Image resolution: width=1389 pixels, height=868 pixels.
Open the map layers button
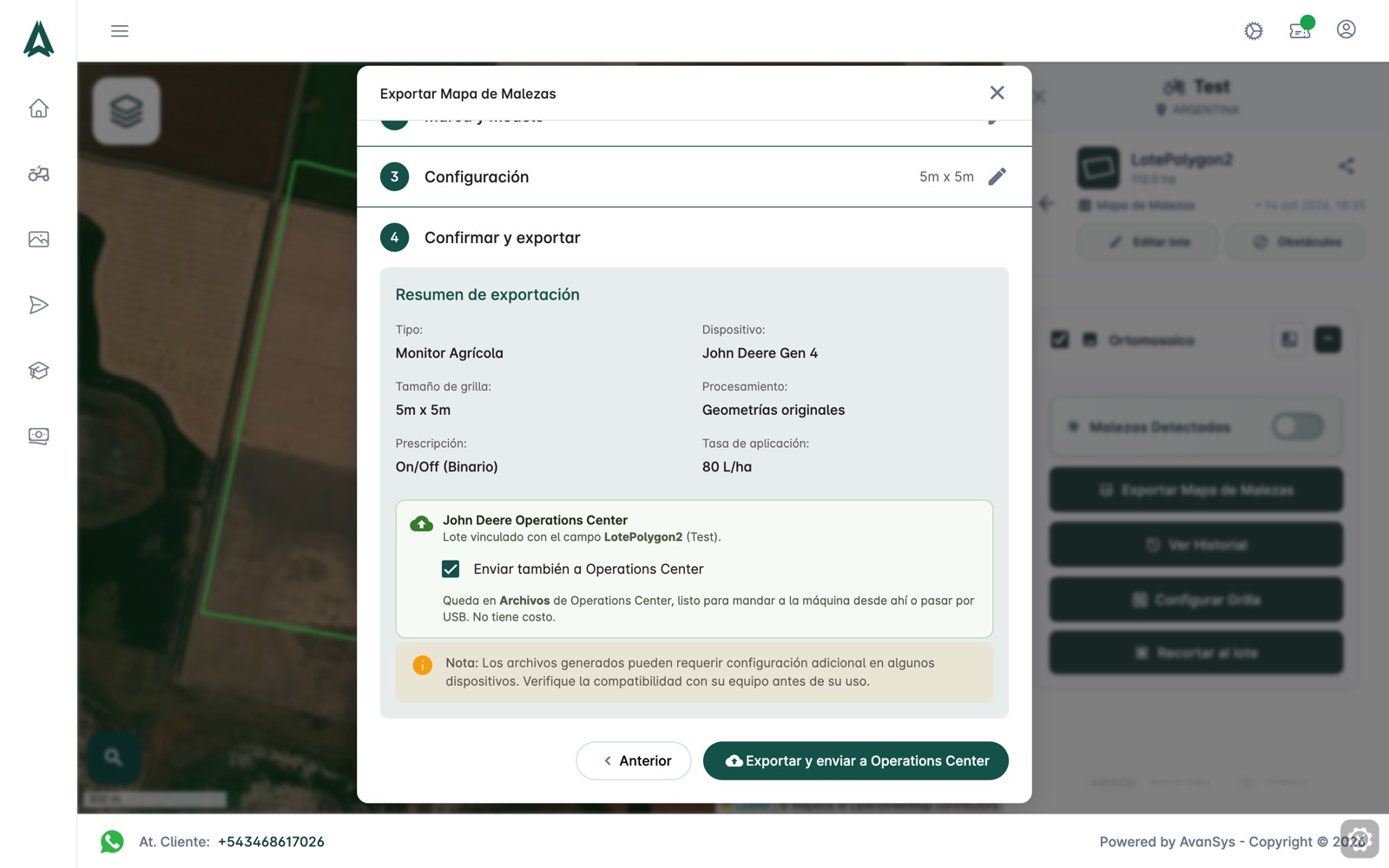pyautogui.click(x=127, y=111)
